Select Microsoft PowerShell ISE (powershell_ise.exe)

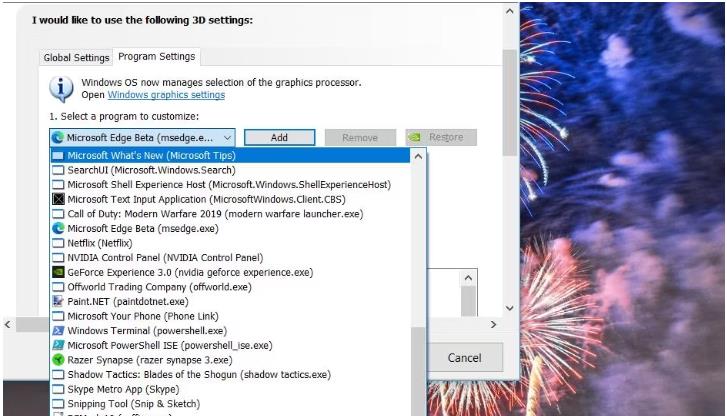click(230, 346)
